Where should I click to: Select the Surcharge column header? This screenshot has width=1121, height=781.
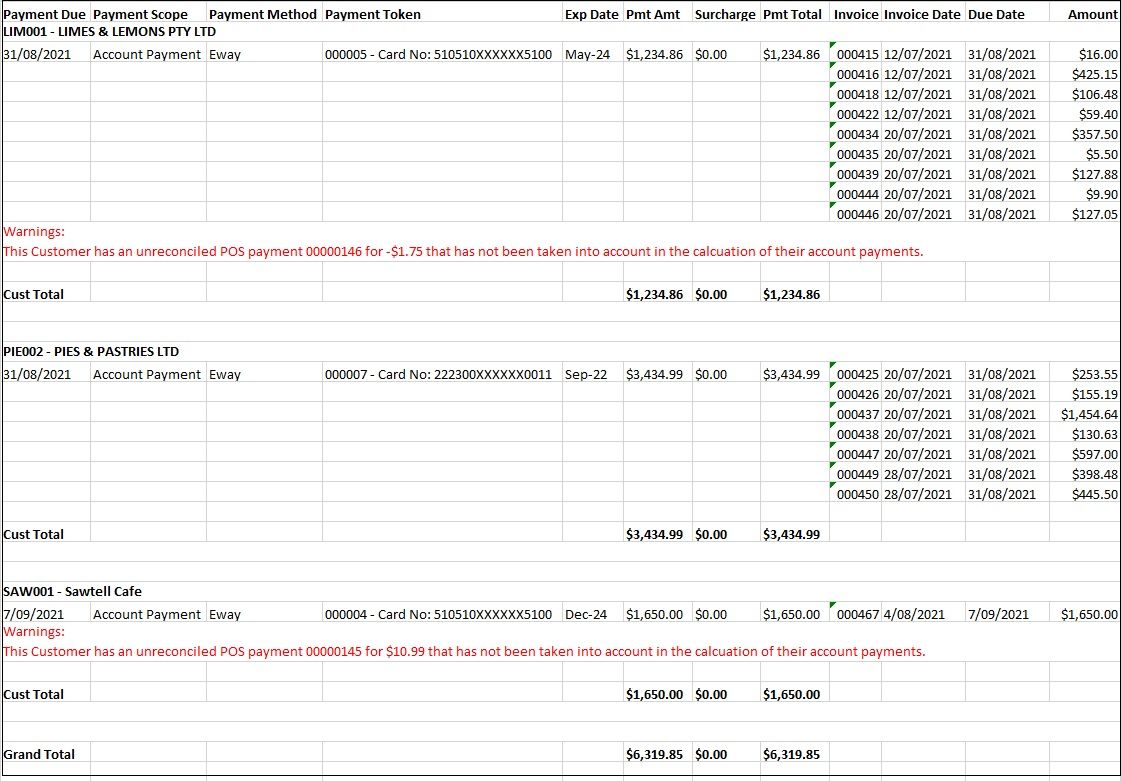point(724,14)
